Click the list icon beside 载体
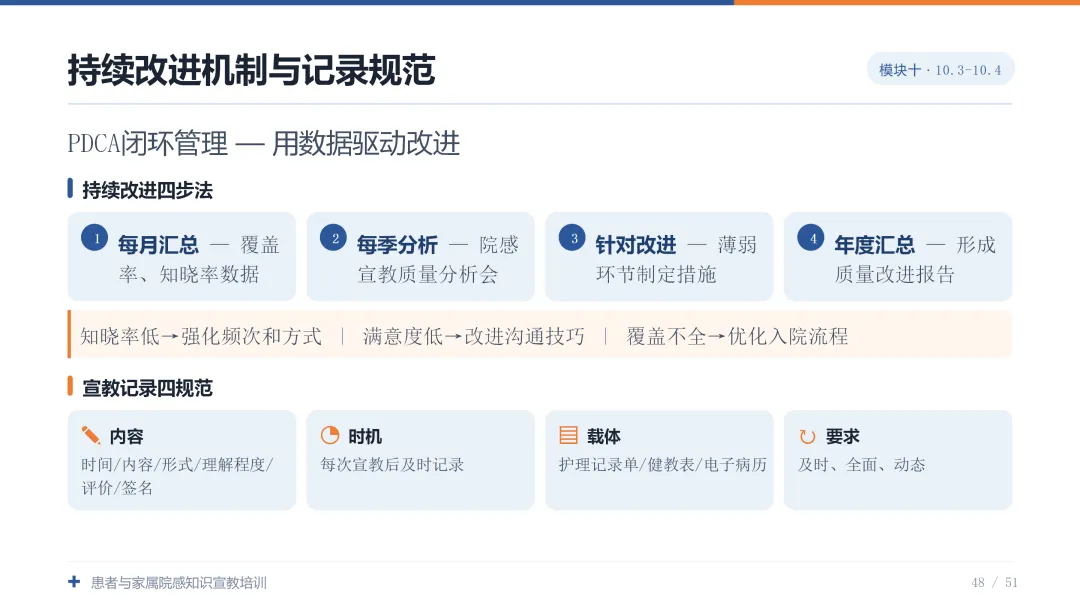Screen dimensions: 1080x608 point(568,435)
